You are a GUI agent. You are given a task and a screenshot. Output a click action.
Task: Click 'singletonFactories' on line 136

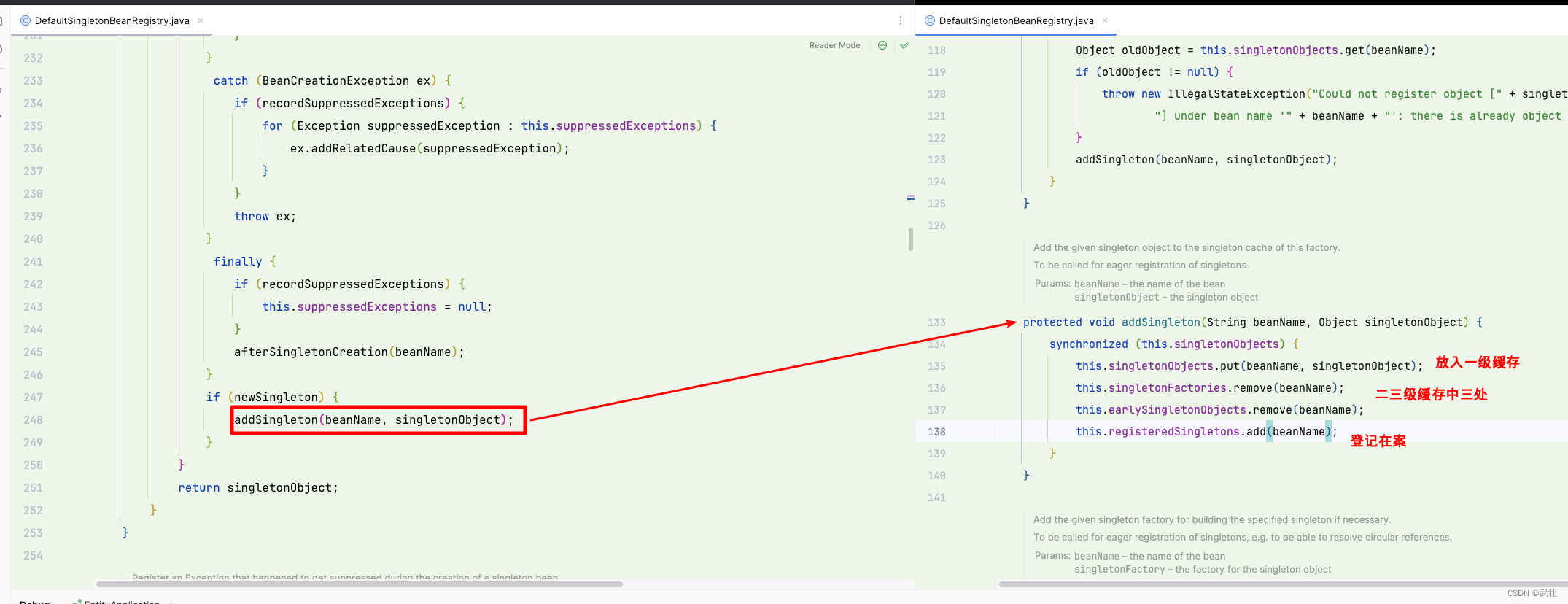tap(1168, 388)
